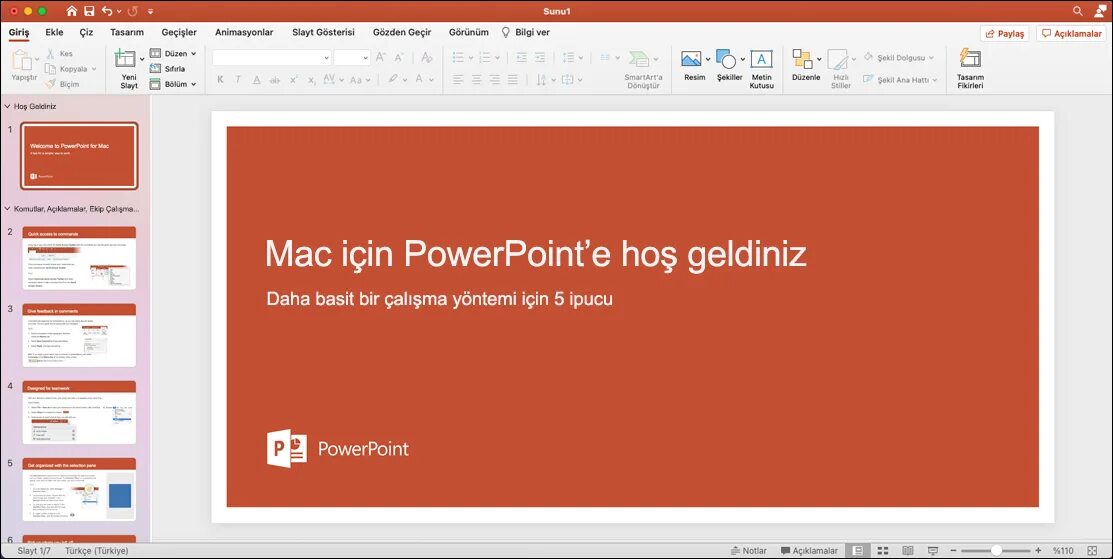The image size is (1113, 559).
Task: Open the AV character spacing dropdown
Action: point(333,79)
